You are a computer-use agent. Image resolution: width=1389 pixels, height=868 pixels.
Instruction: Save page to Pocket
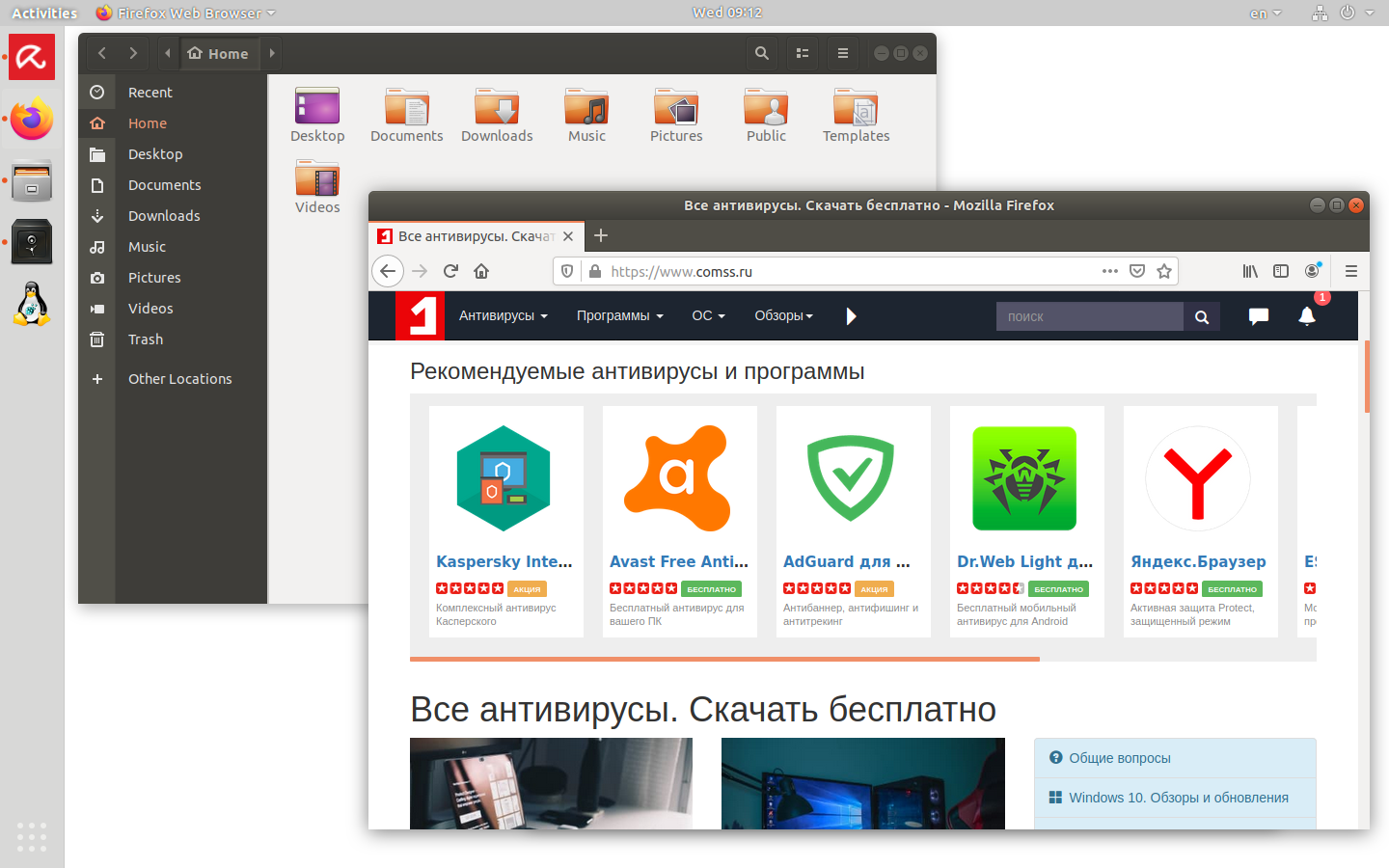pyautogui.click(x=1137, y=271)
